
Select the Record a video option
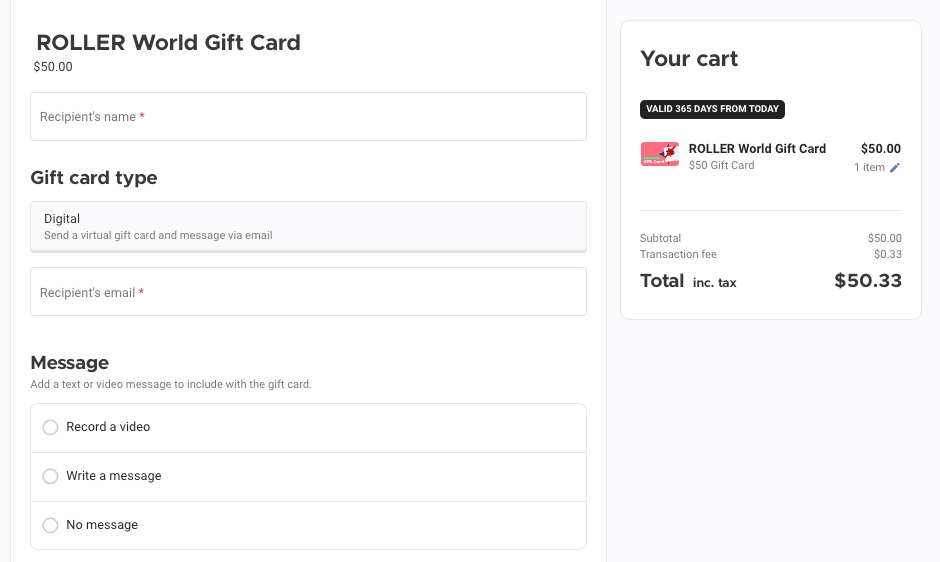click(51, 427)
